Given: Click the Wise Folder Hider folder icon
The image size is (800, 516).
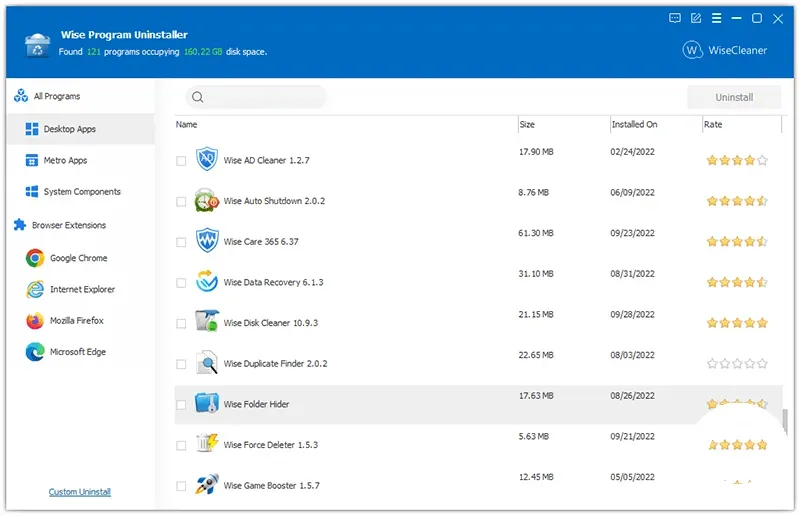Looking at the screenshot, I should click(207, 403).
